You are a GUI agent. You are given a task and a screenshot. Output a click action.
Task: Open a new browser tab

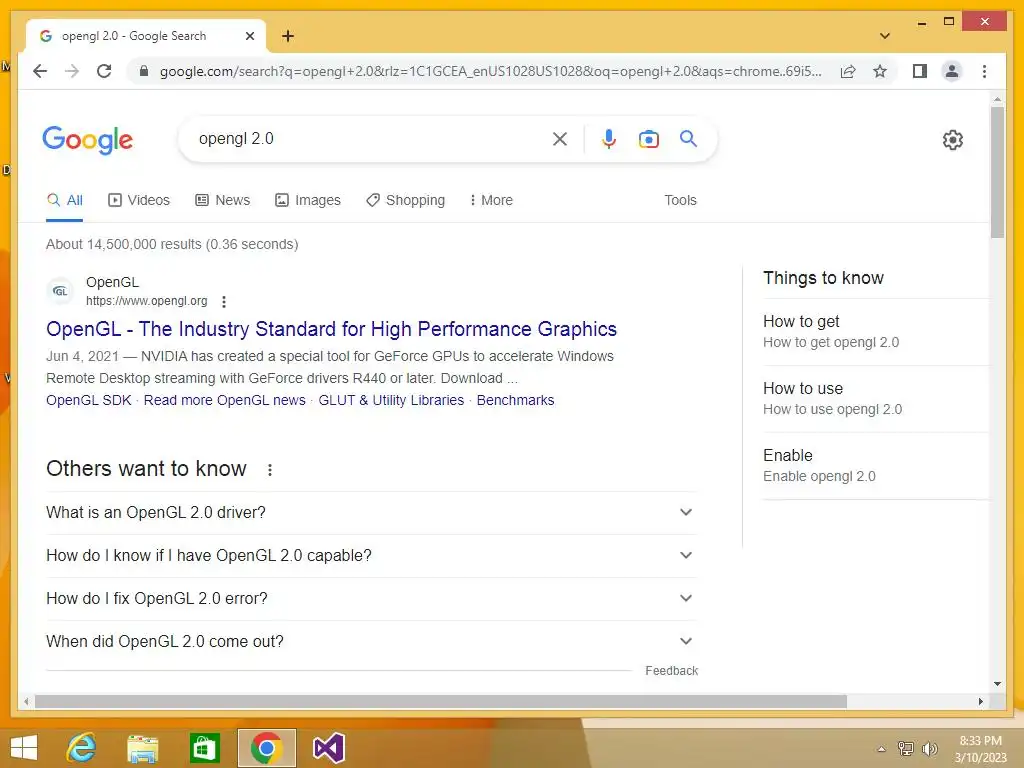click(288, 36)
